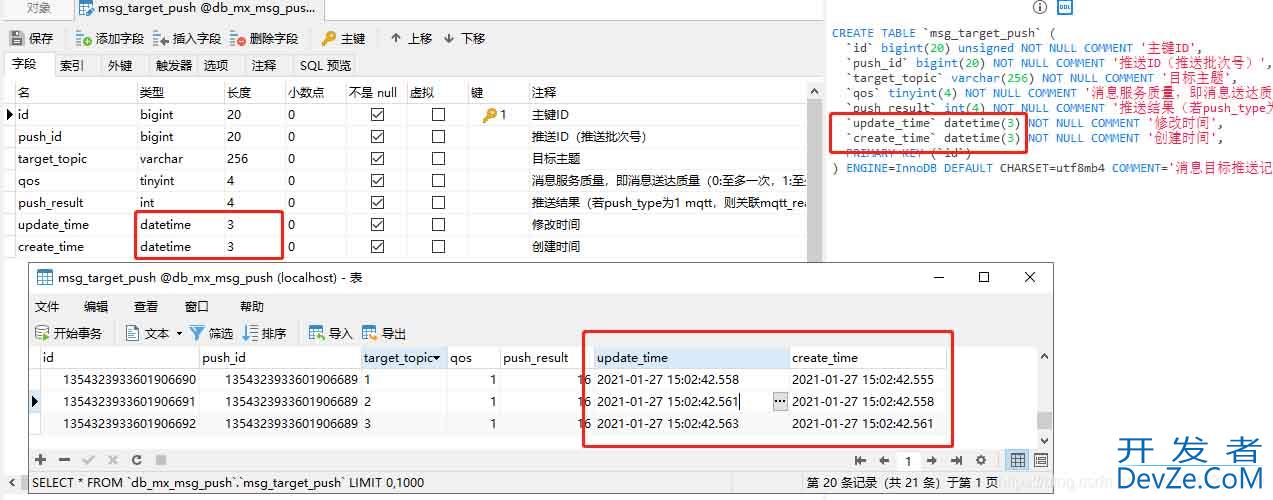Click the Filter (筛选) funnel icon
This screenshot has width=1273, height=500.
point(197,333)
